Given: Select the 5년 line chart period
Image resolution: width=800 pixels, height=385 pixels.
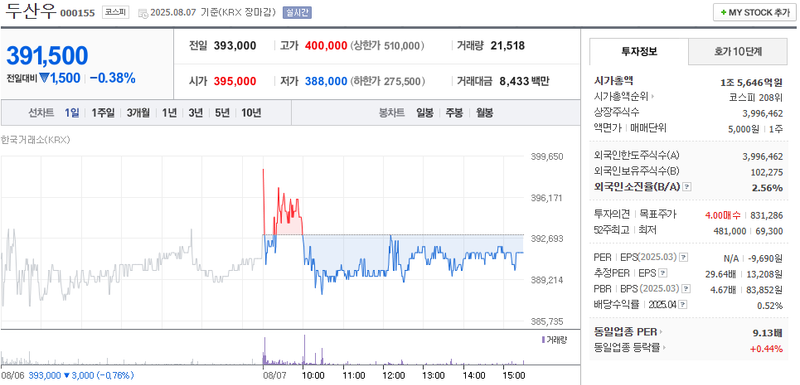Looking at the screenshot, I should [222, 113].
